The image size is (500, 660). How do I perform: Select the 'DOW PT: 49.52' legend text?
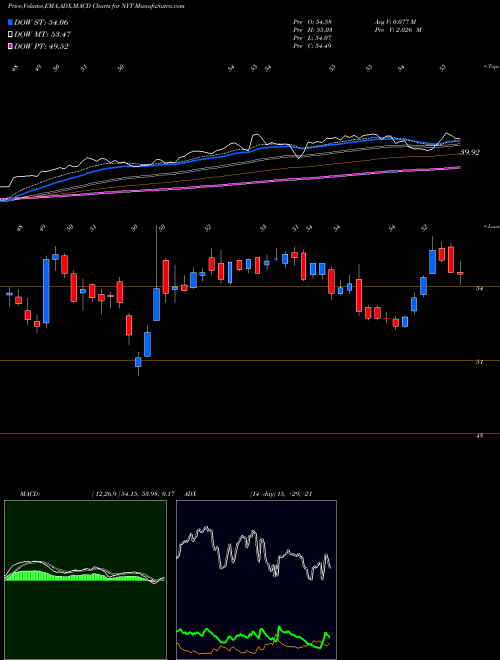point(41,46)
